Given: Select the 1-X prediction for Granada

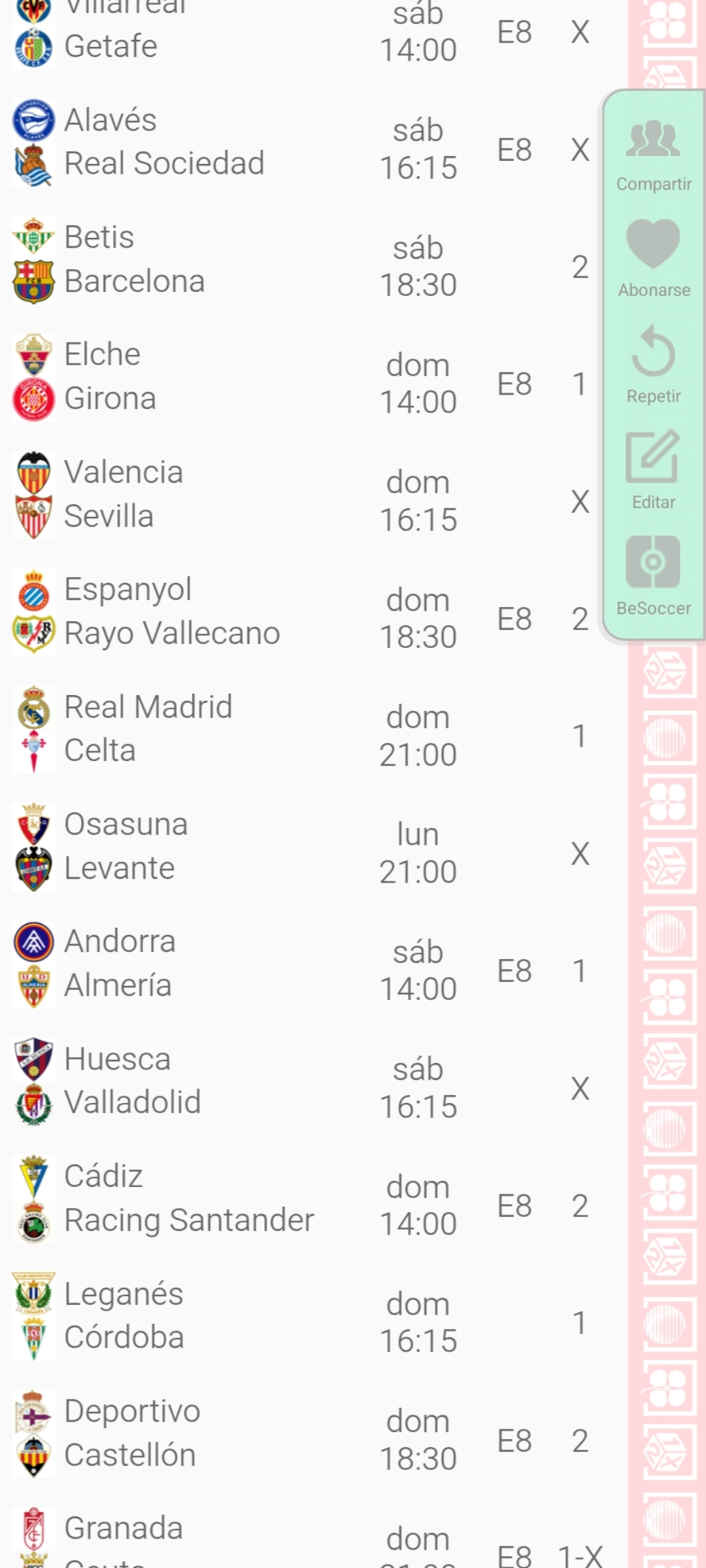Looking at the screenshot, I should [x=580, y=1556].
